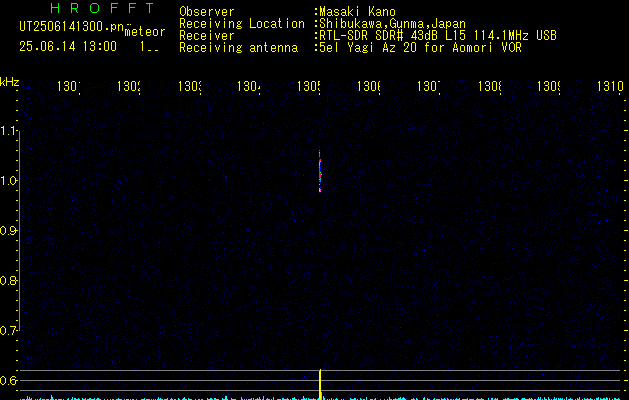Select observer name Masaki Kano
Screen dimensions: 629x400
[357, 12]
